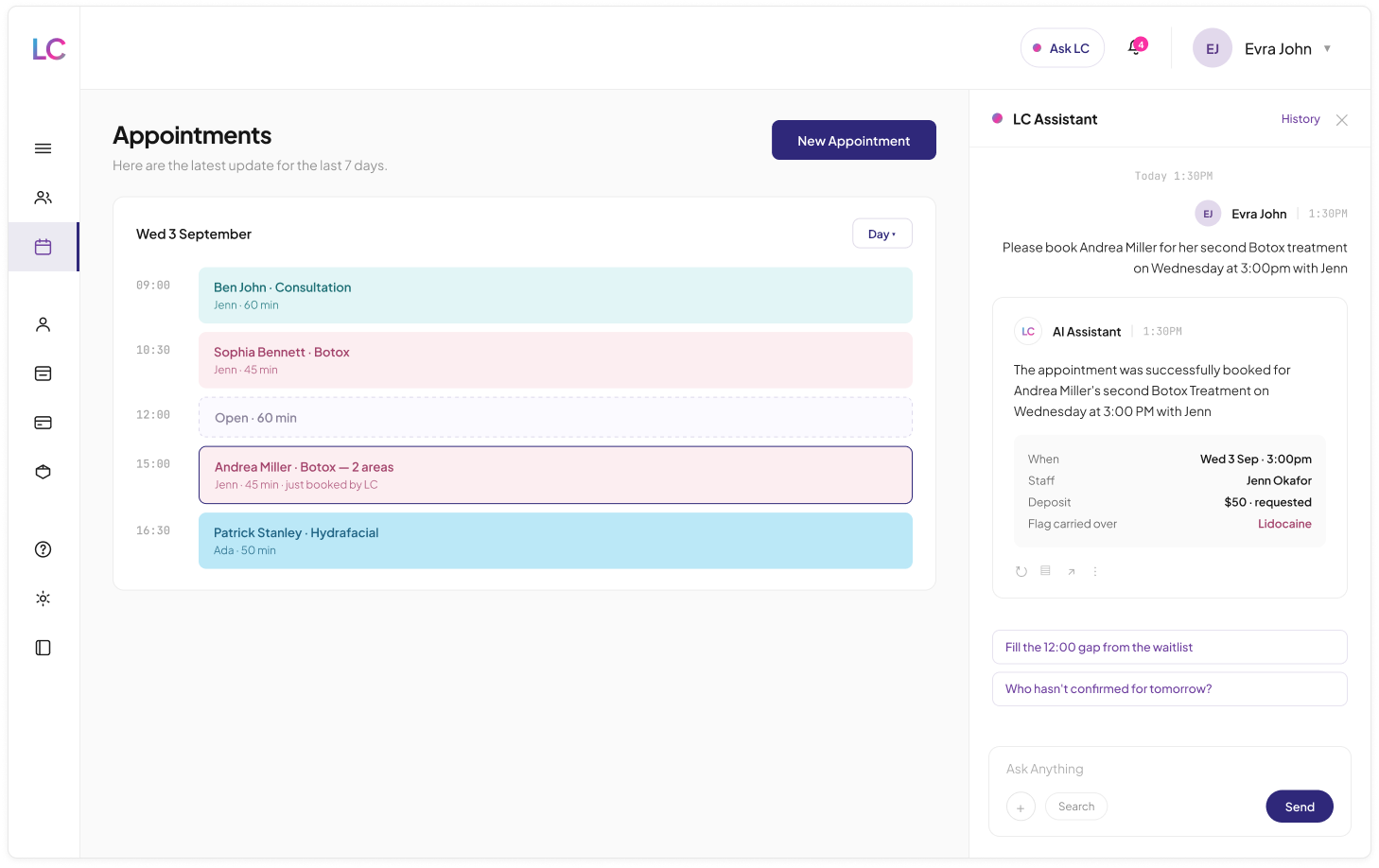
Task: Open Sophia Bennett Botox appointment
Action: tap(555, 360)
